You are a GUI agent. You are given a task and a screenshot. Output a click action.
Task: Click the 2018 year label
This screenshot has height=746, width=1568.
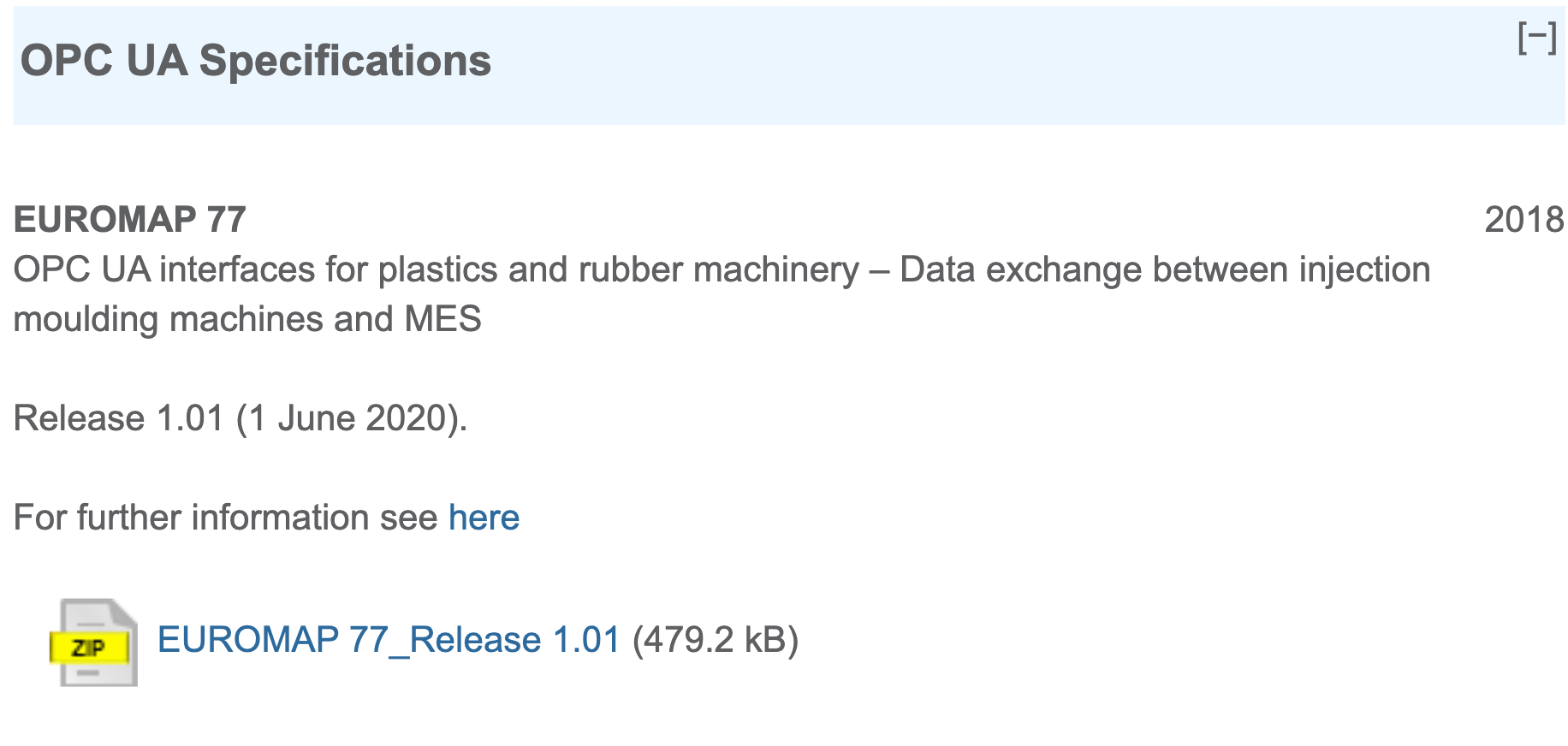[1523, 220]
